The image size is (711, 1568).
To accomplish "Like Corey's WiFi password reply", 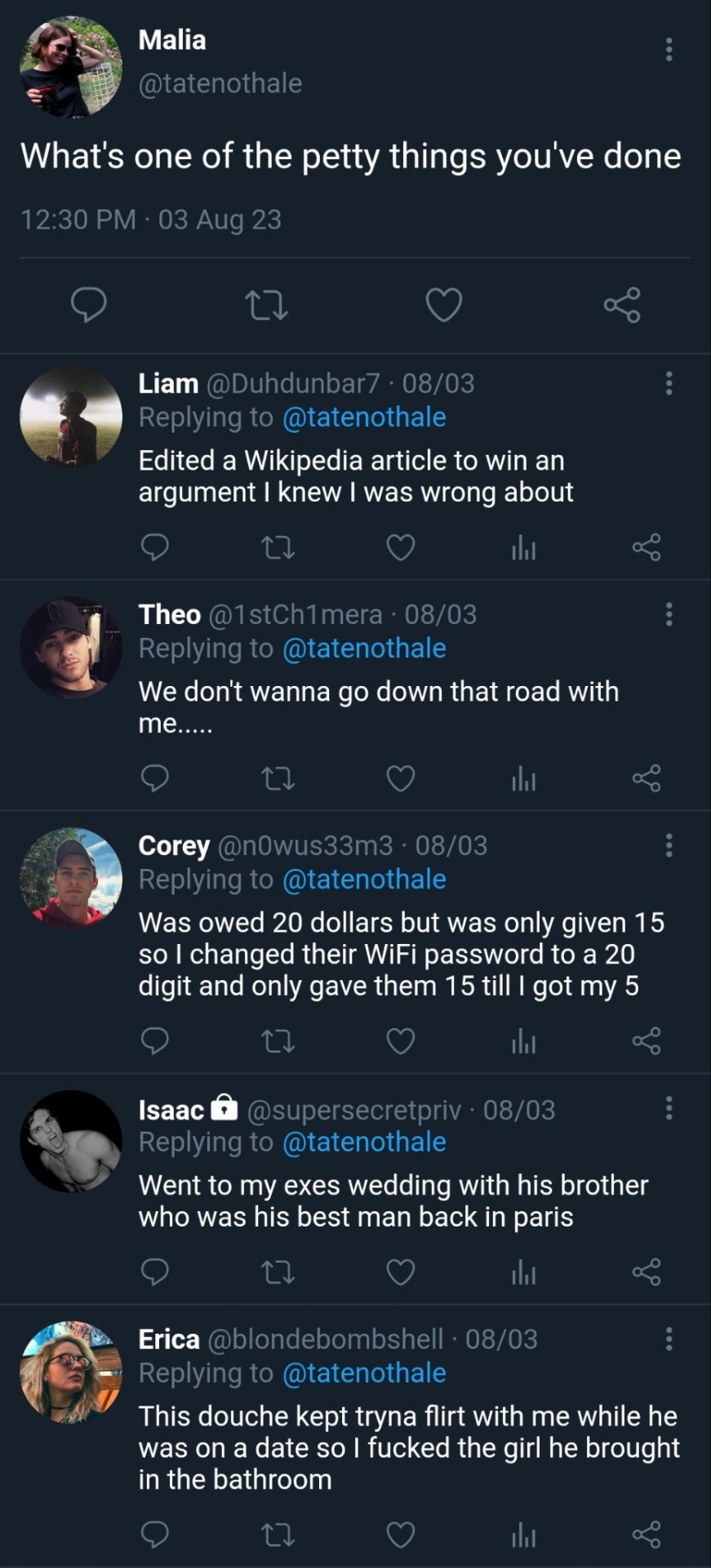I will 400,1041.
